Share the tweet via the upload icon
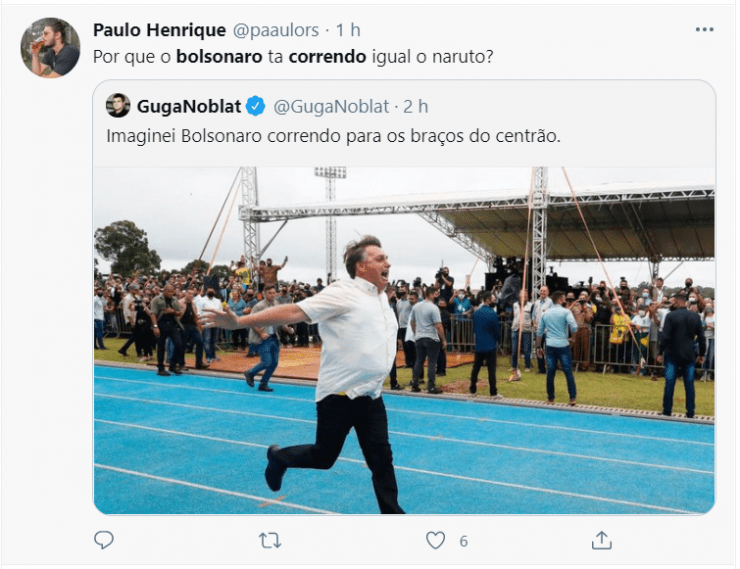740x569 pixels. pos(602,540)
